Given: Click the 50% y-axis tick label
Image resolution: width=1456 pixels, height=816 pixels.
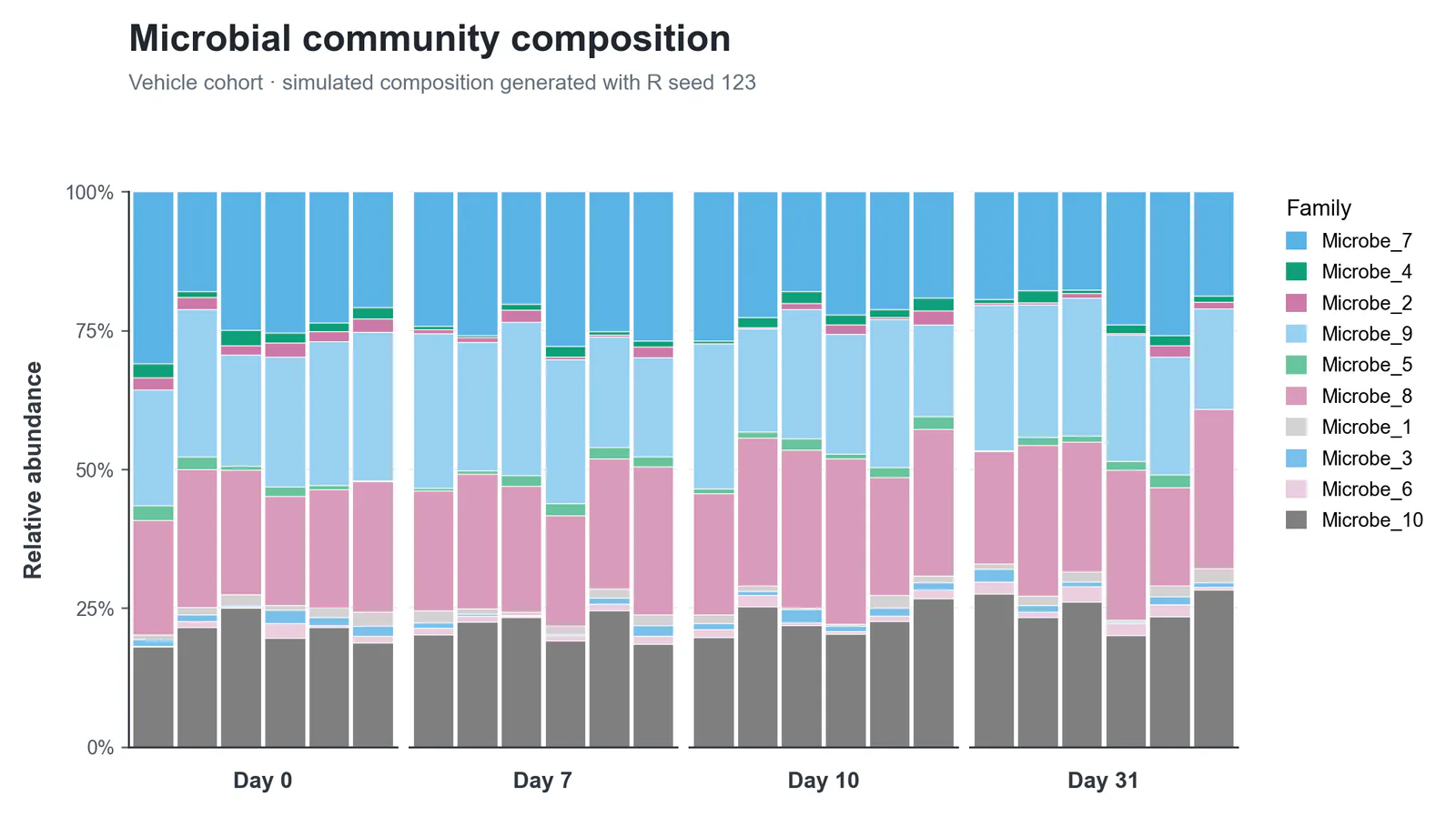Looking at the screenshot, I should point(95,470).
